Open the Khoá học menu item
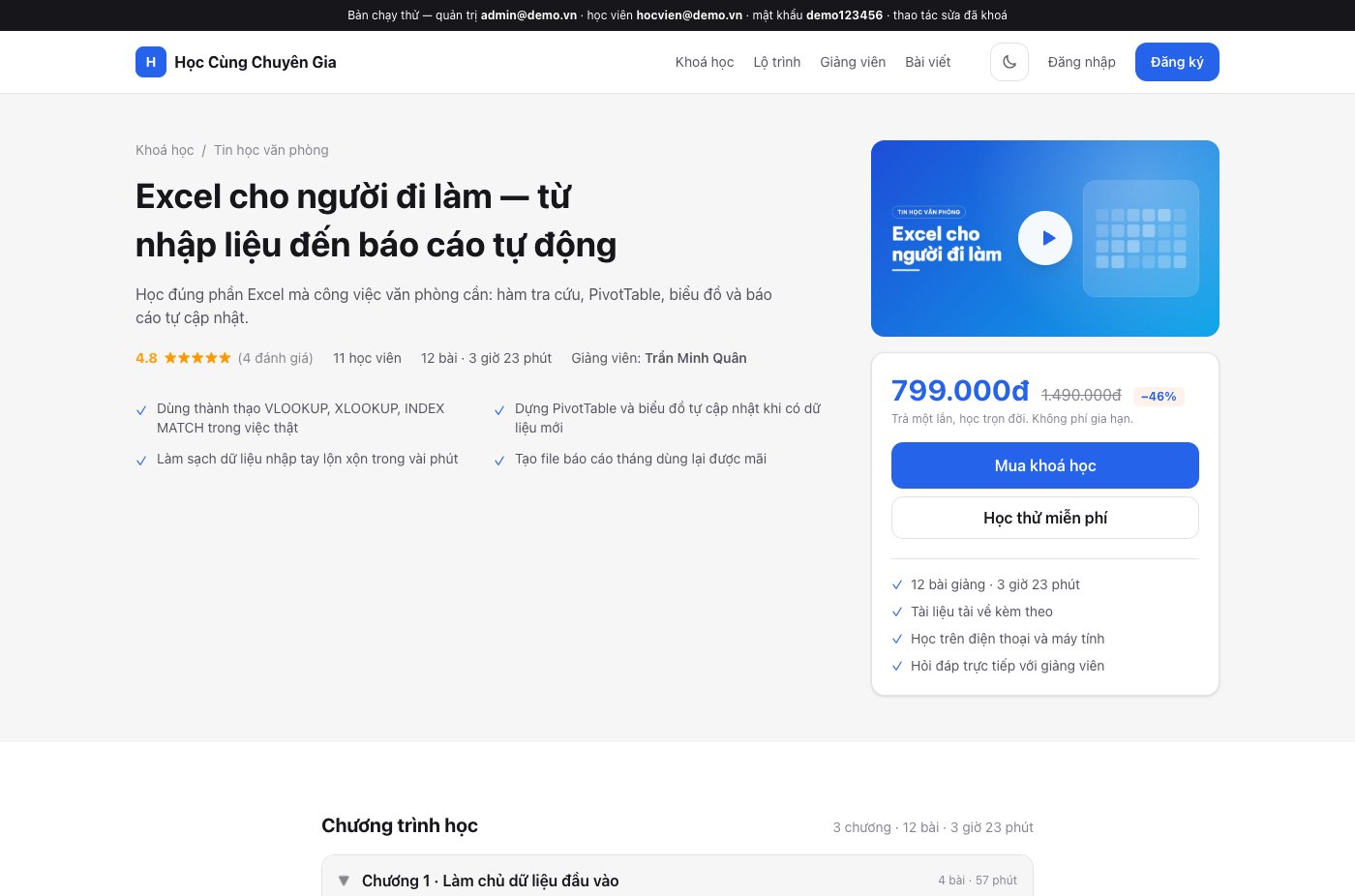Screen dimensions: 1355x896 click(x=705, y=62)
